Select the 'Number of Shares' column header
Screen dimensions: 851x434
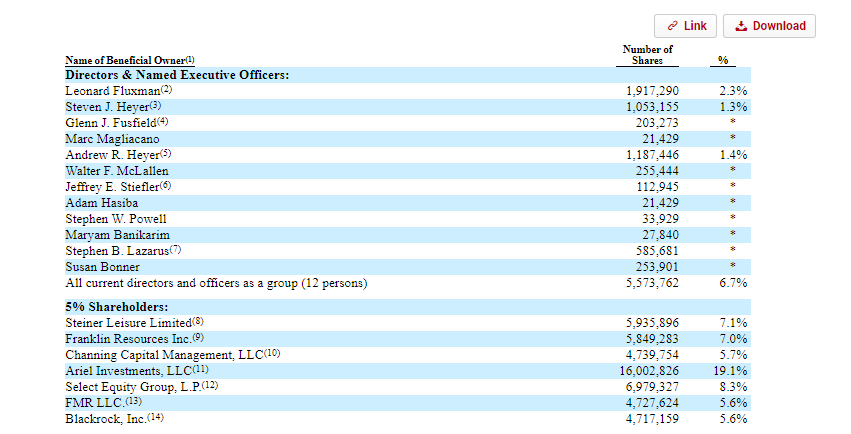coord(647,55)
